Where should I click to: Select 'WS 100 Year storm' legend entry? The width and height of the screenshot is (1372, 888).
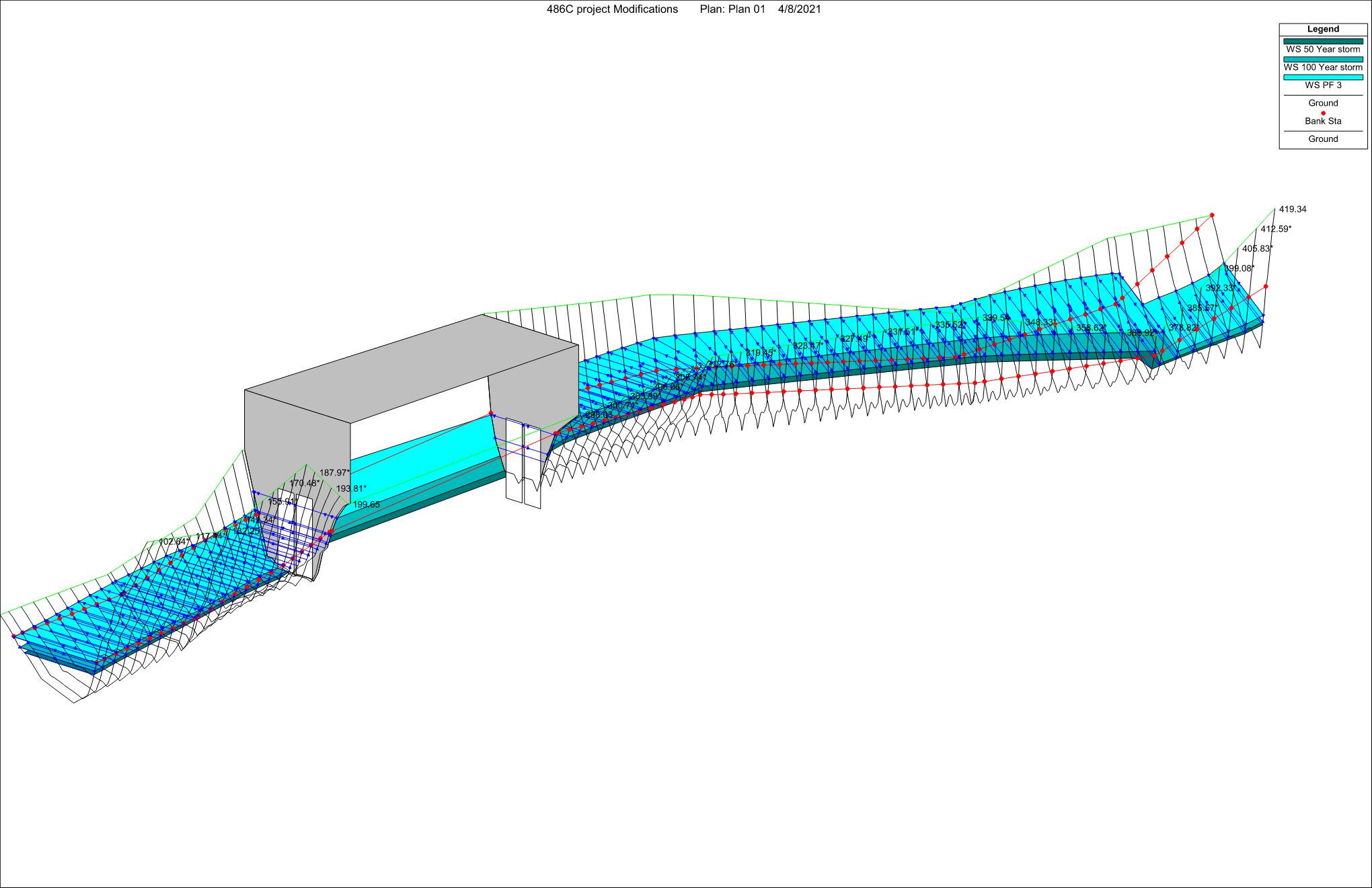click(x=1323, y=67)
